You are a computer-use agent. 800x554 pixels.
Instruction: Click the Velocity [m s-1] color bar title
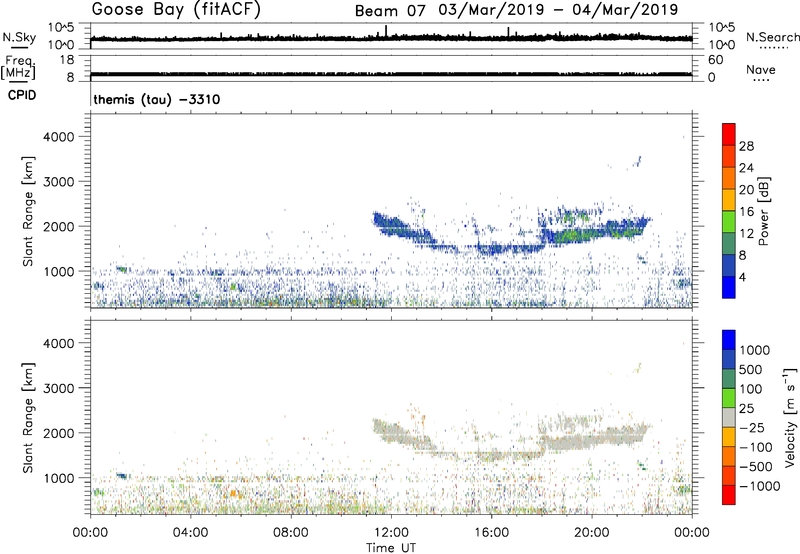(x=790, y=417)
